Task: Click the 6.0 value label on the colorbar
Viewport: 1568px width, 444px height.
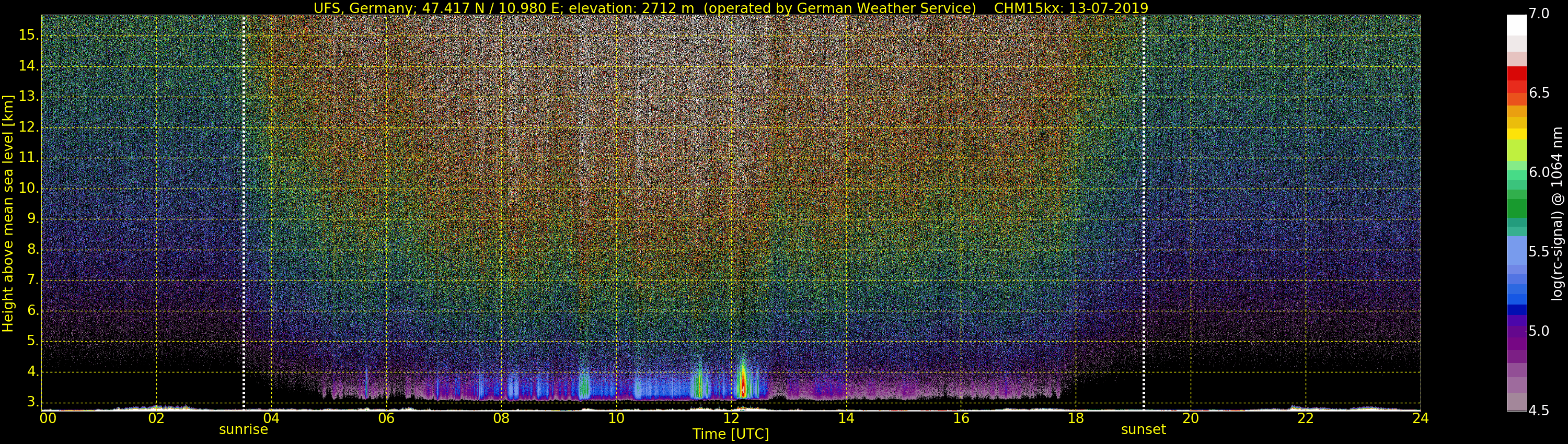Action: (1539, 173)
